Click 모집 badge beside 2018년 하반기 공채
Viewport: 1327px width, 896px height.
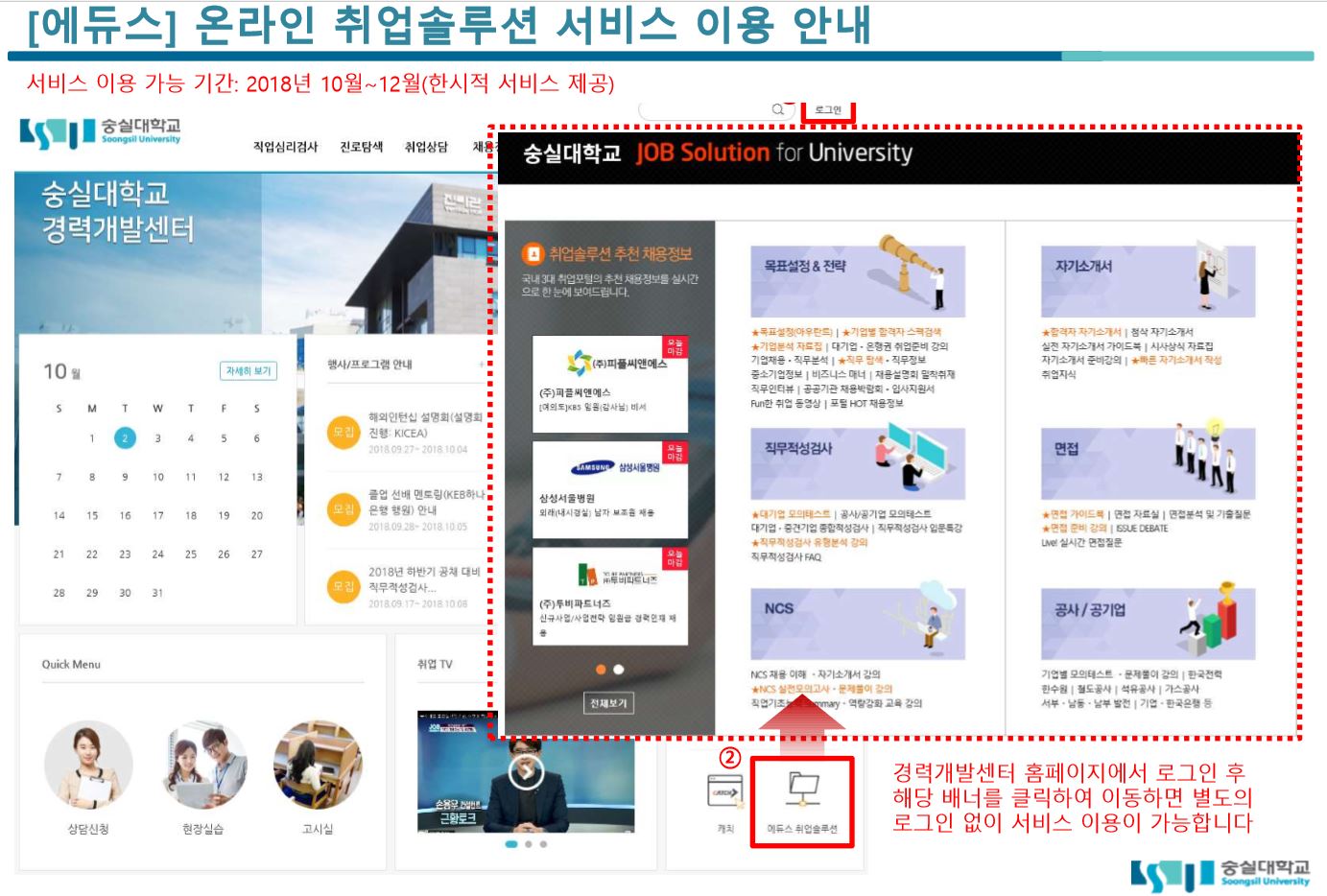[x=344, y=586]
